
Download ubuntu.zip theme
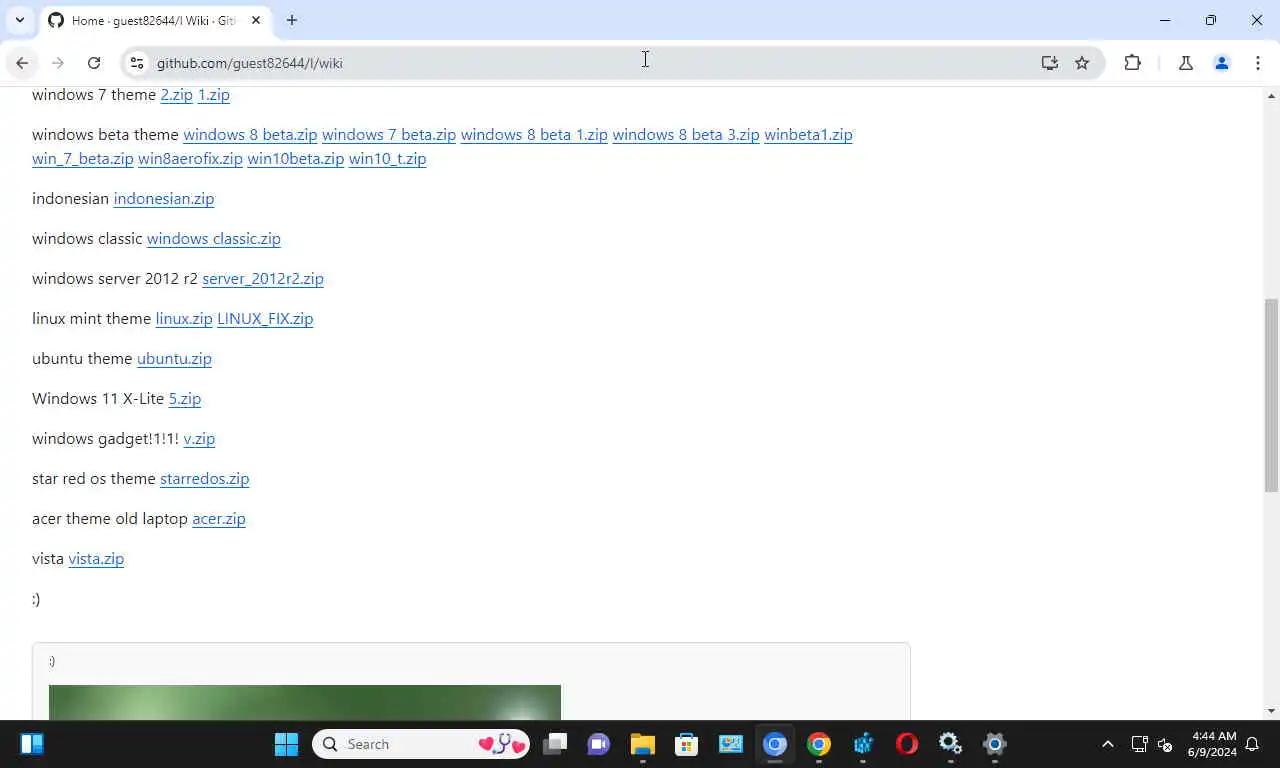pyautogui.click(x=174, y=359)
